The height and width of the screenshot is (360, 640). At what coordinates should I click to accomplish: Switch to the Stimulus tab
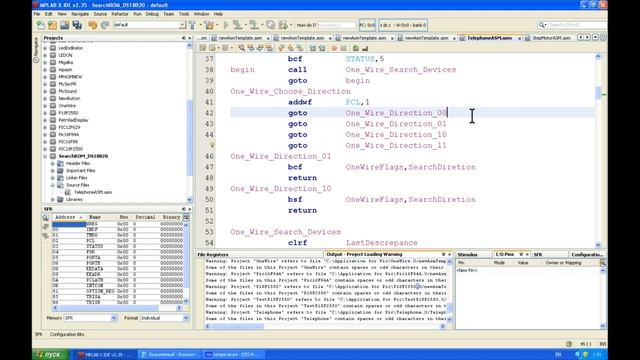pyautogui.click(x=468, y=254)
